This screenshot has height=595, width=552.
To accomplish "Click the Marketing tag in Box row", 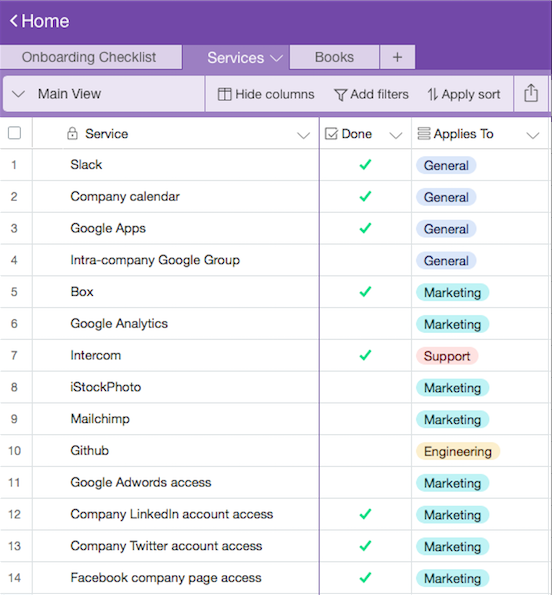I will coord(453,293).
